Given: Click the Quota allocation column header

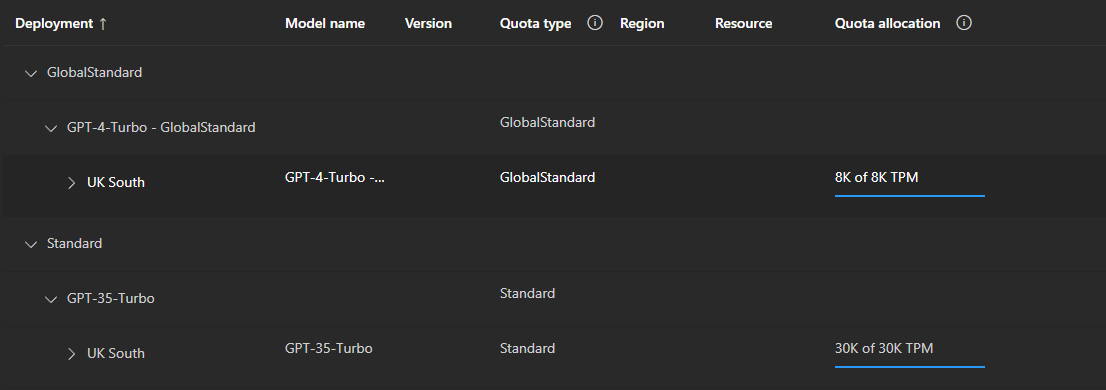Looking at the screenshot, I should pyautogui.click(x=887, y=23).
